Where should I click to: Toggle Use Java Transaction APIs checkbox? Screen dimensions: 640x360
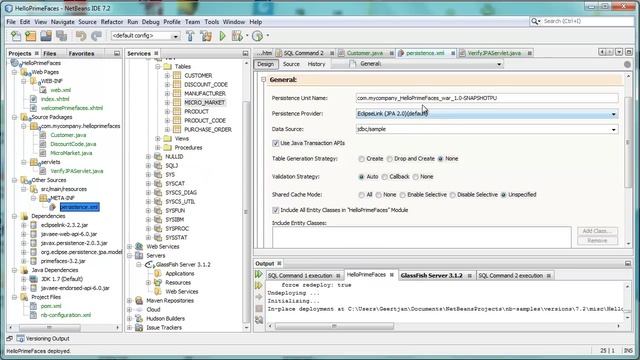click(x=276, y=143)
